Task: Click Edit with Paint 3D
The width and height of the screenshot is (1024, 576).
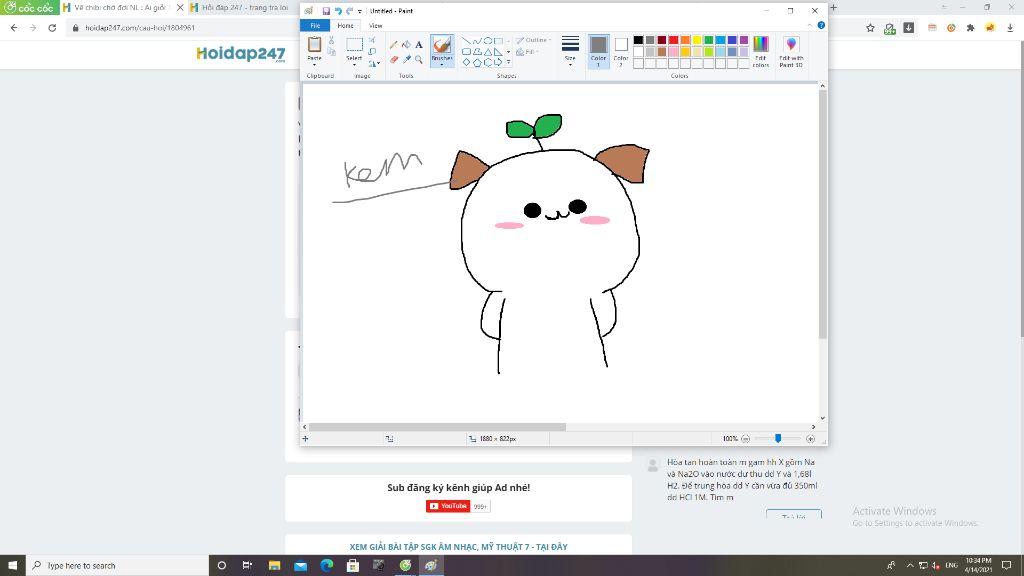Action: point(791,52)
